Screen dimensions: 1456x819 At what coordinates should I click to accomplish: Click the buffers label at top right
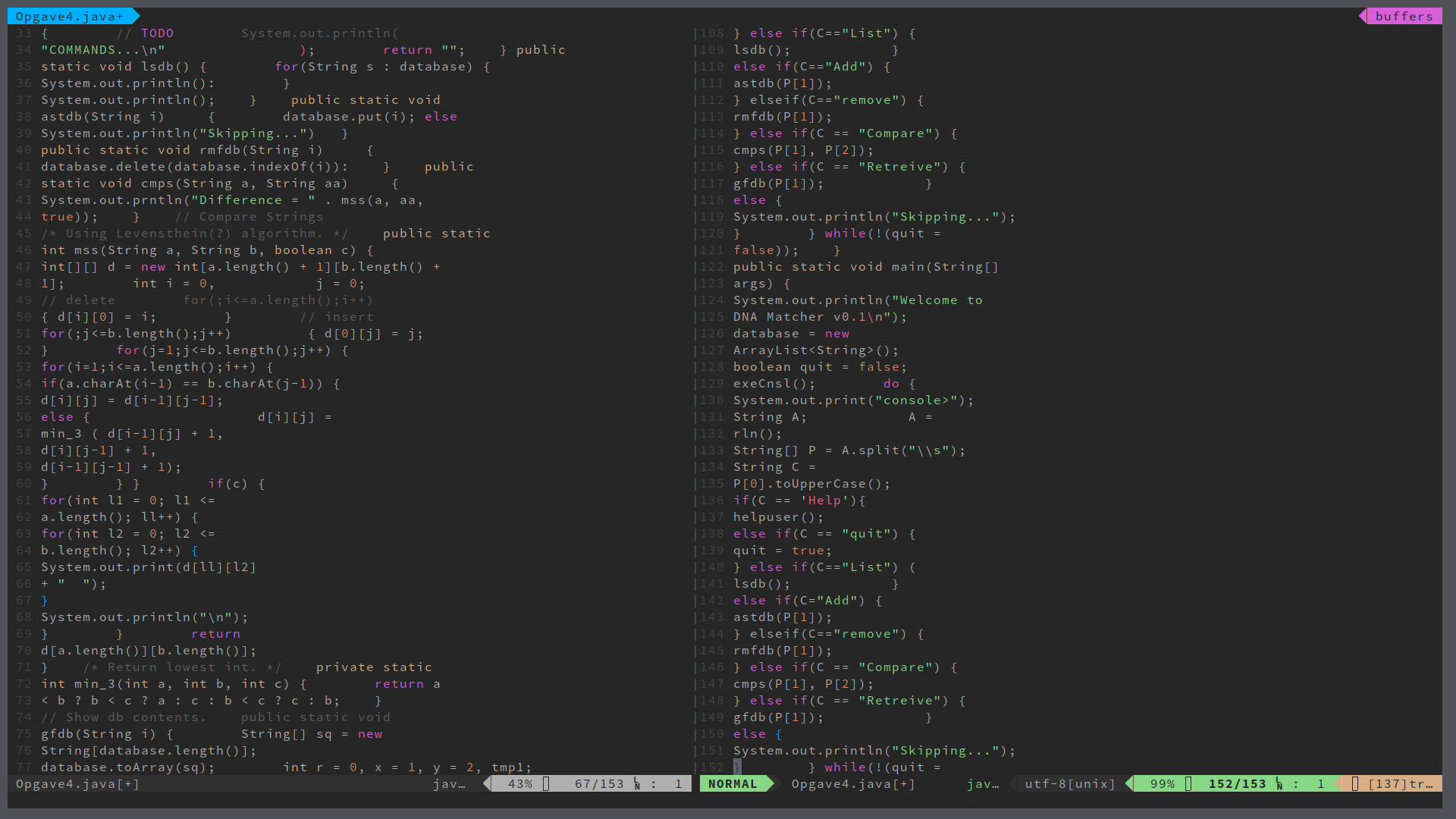[x=1404, y=16]
